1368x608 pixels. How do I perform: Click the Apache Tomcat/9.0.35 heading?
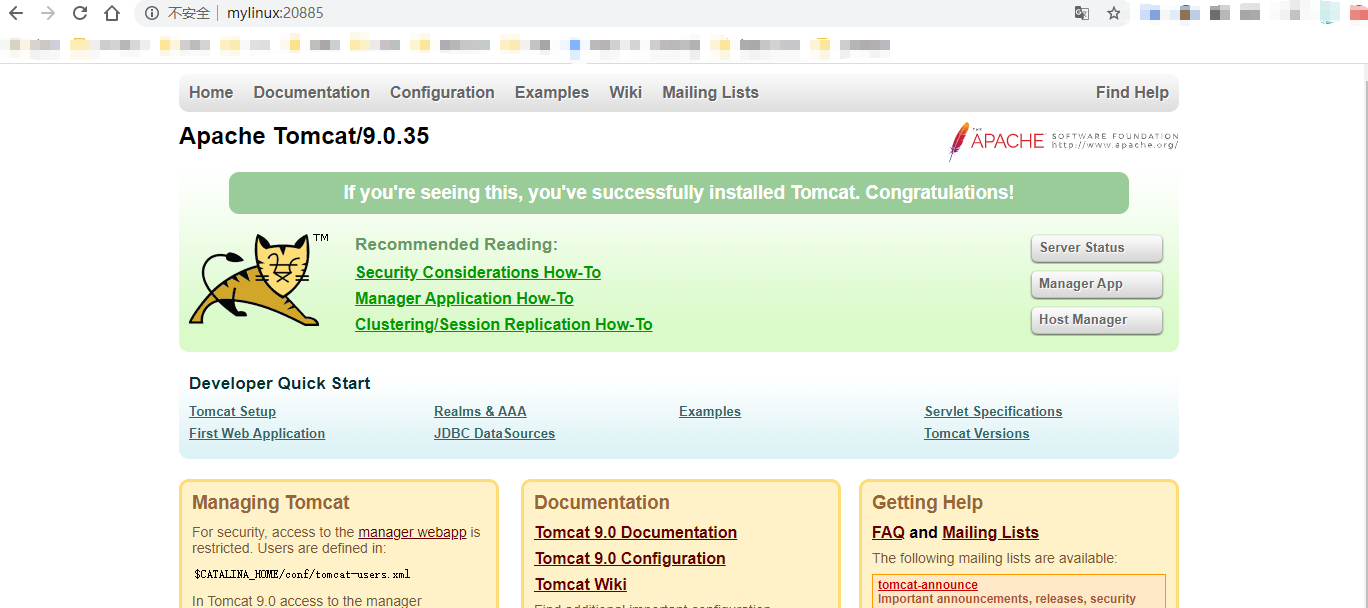(304, 136)
